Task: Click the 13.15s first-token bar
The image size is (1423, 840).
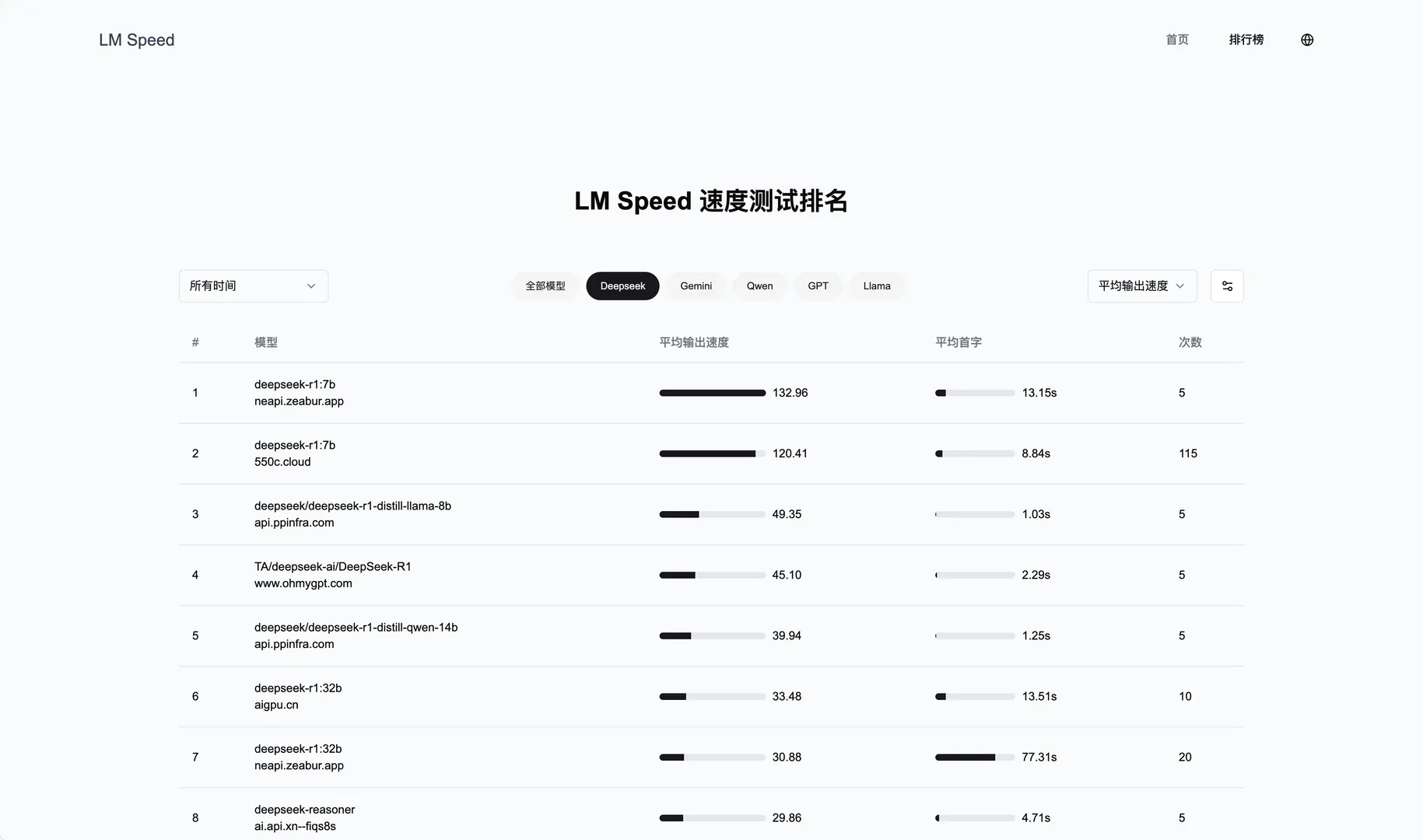Action: click(x=975, y=393)
